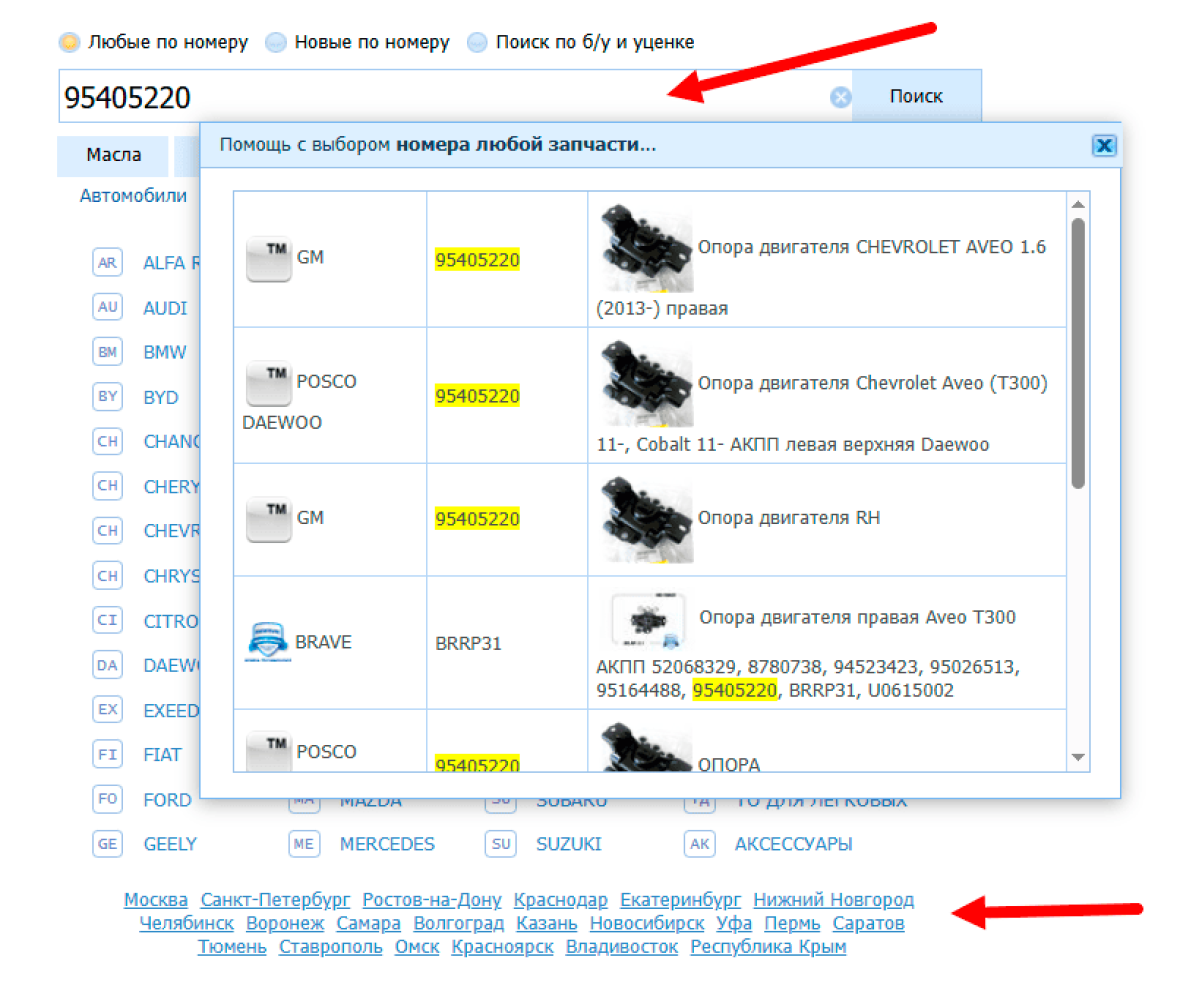Select part number BRRP31
This screenshot has height=988, width=1180.
[x=468, y=643]
